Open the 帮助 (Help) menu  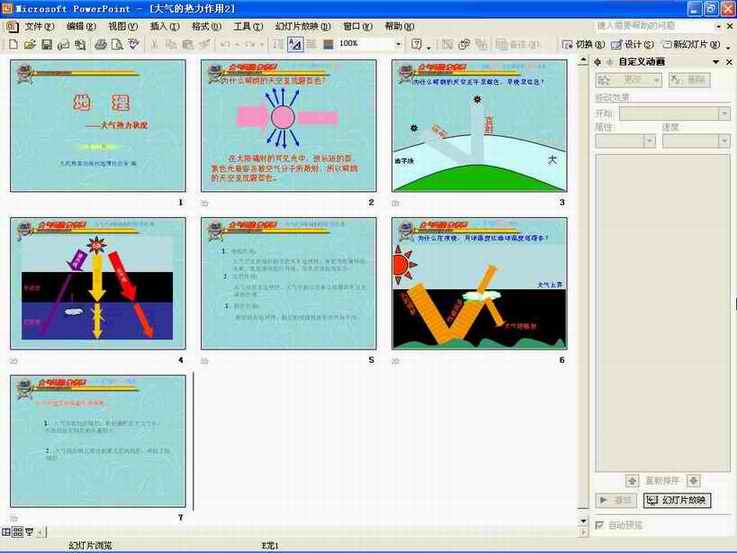pyautogui.click(x=400, y=27)
